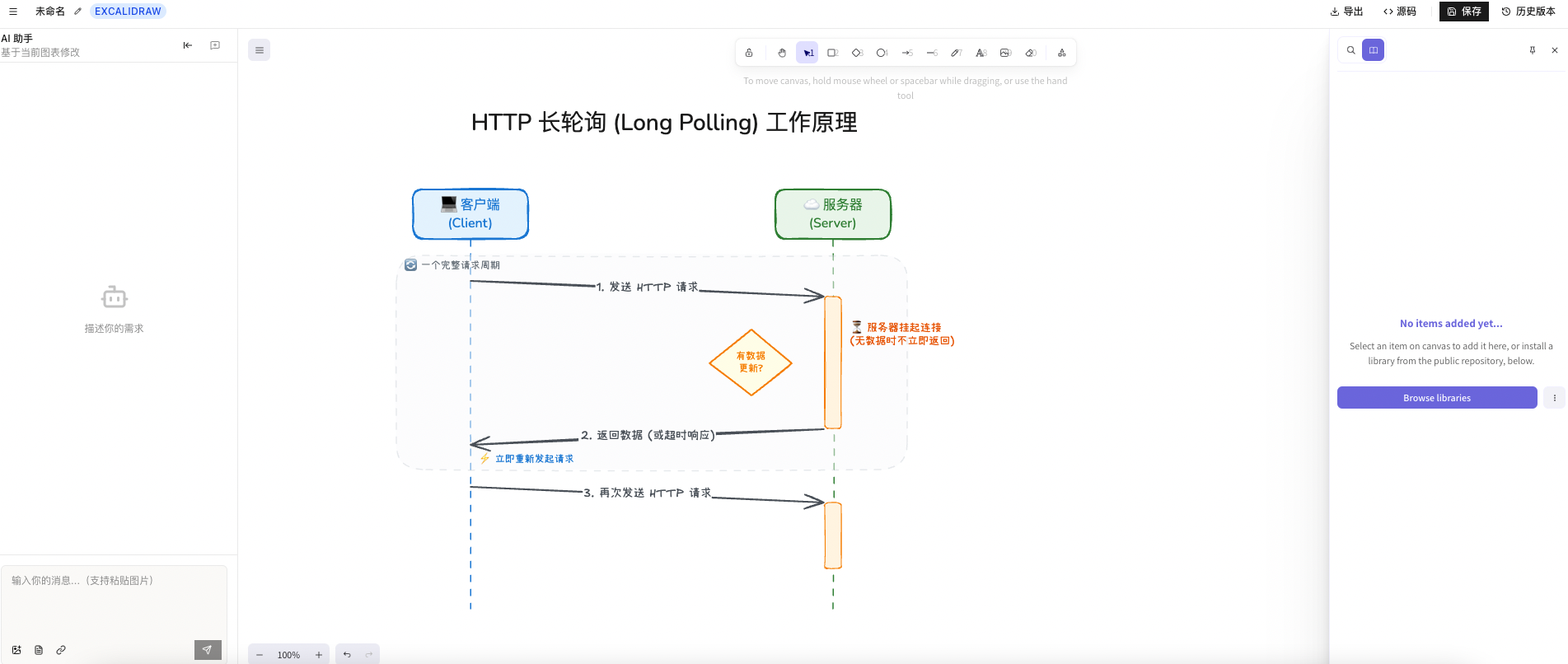
Task: Select the Eraser tool
Action: pyautogui.click(x=1030, y=53)
